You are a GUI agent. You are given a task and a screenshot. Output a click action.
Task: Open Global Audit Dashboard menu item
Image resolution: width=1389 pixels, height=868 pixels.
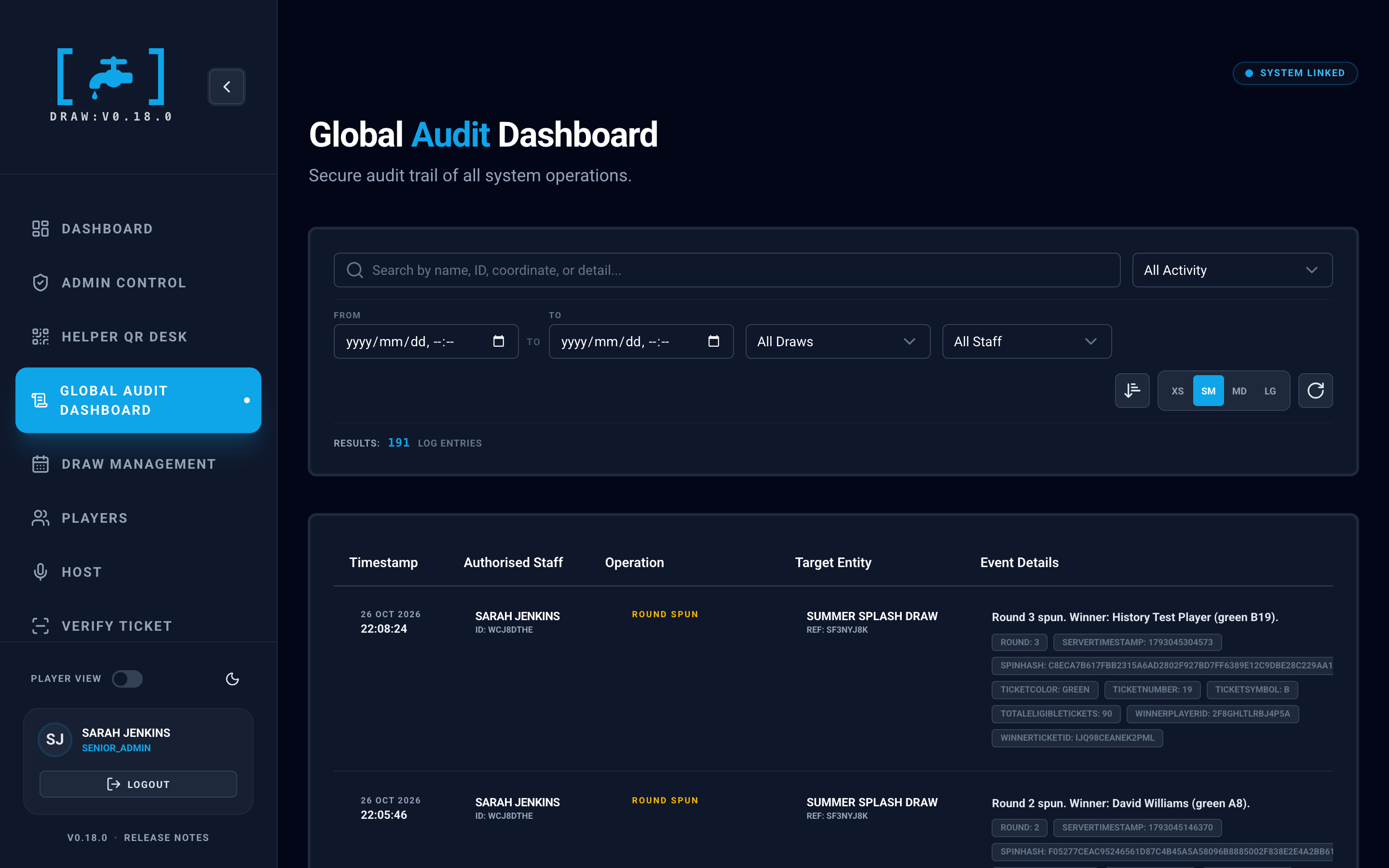138,400
